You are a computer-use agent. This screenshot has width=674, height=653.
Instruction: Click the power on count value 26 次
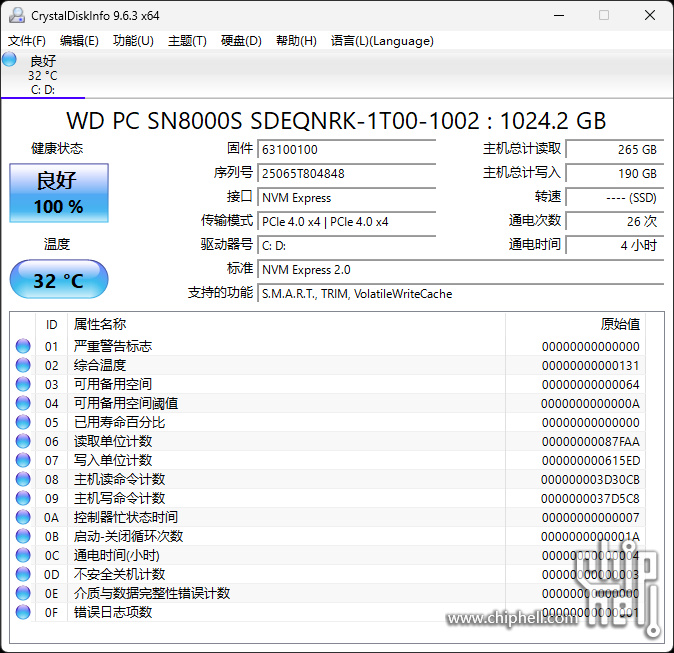coord(615,222)
